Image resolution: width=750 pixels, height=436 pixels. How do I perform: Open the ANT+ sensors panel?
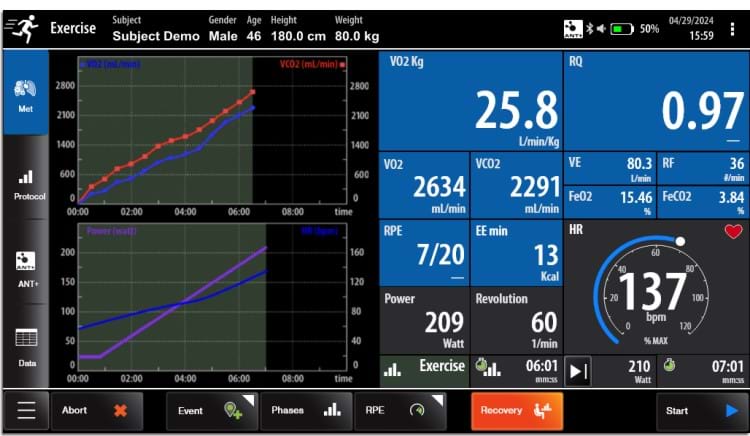click(x=26, y=269)
